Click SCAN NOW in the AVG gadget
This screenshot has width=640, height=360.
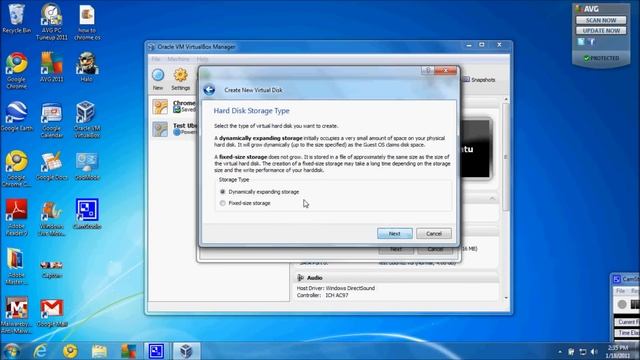point(601,20)
